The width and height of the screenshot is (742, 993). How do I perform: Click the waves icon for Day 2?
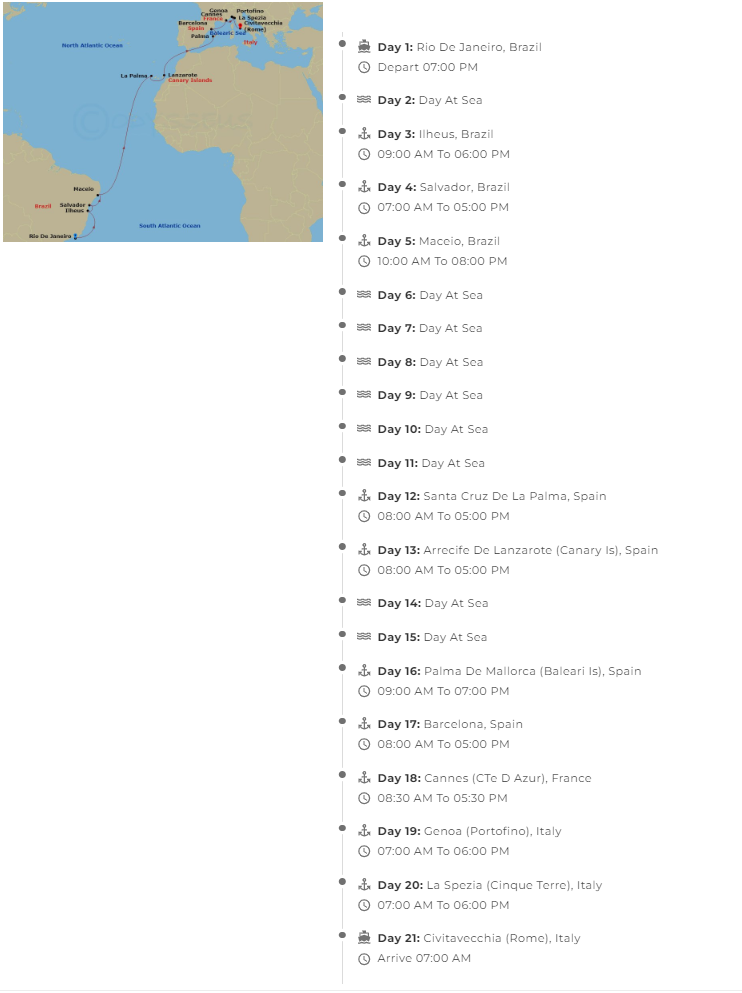(364, 100)
